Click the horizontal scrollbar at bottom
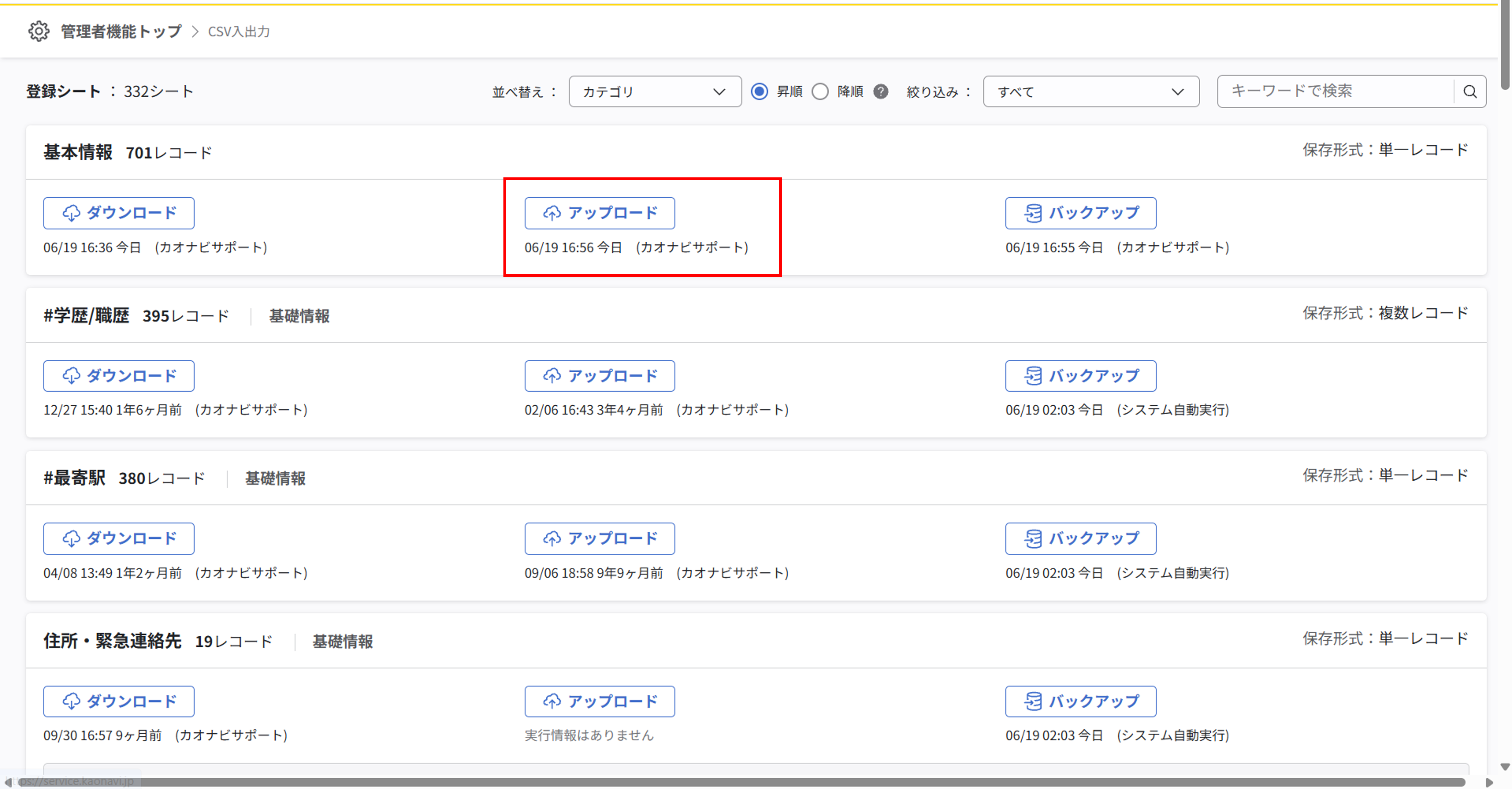1512x789 pixels. click(x=741, y=782)
